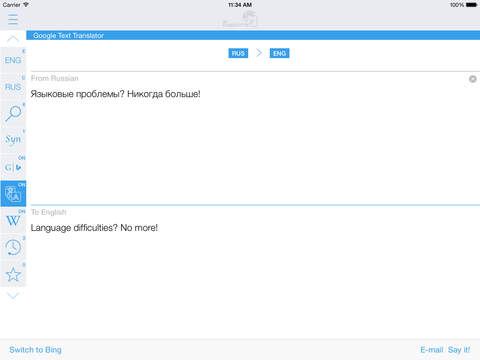
Task: Open the Syn synonyms section
Action: click(13, 139)
